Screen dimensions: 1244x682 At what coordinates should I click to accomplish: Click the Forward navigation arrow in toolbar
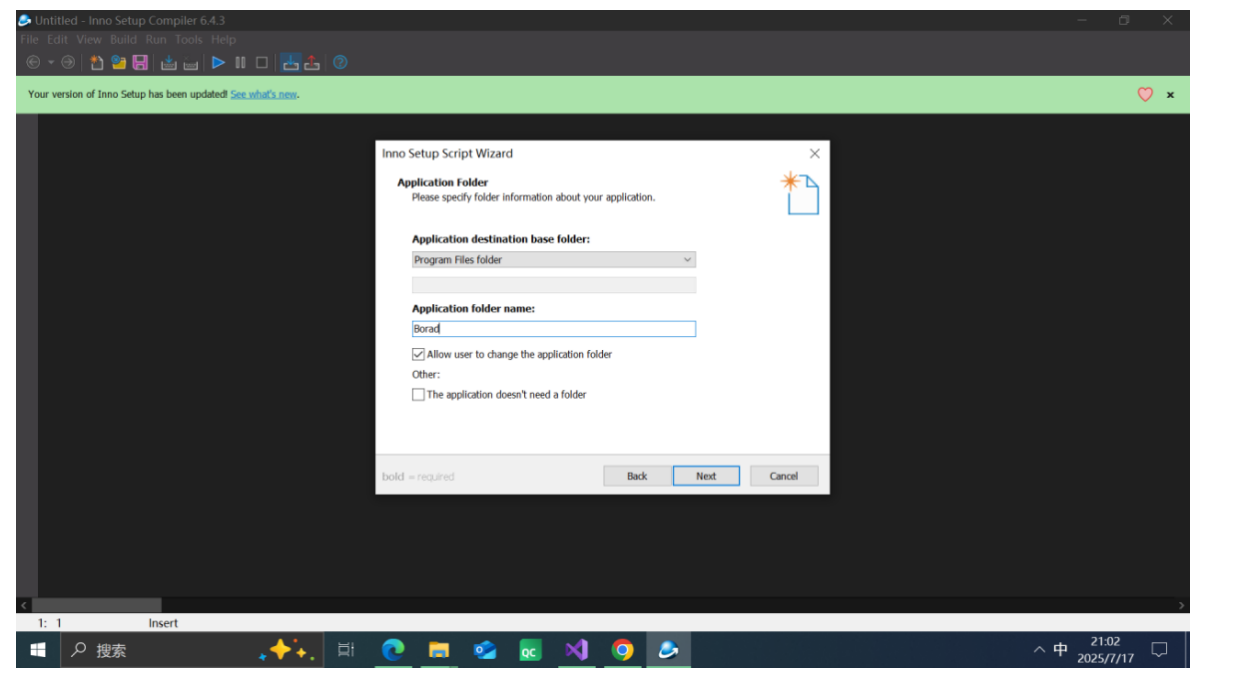click(x=68, y=62)
